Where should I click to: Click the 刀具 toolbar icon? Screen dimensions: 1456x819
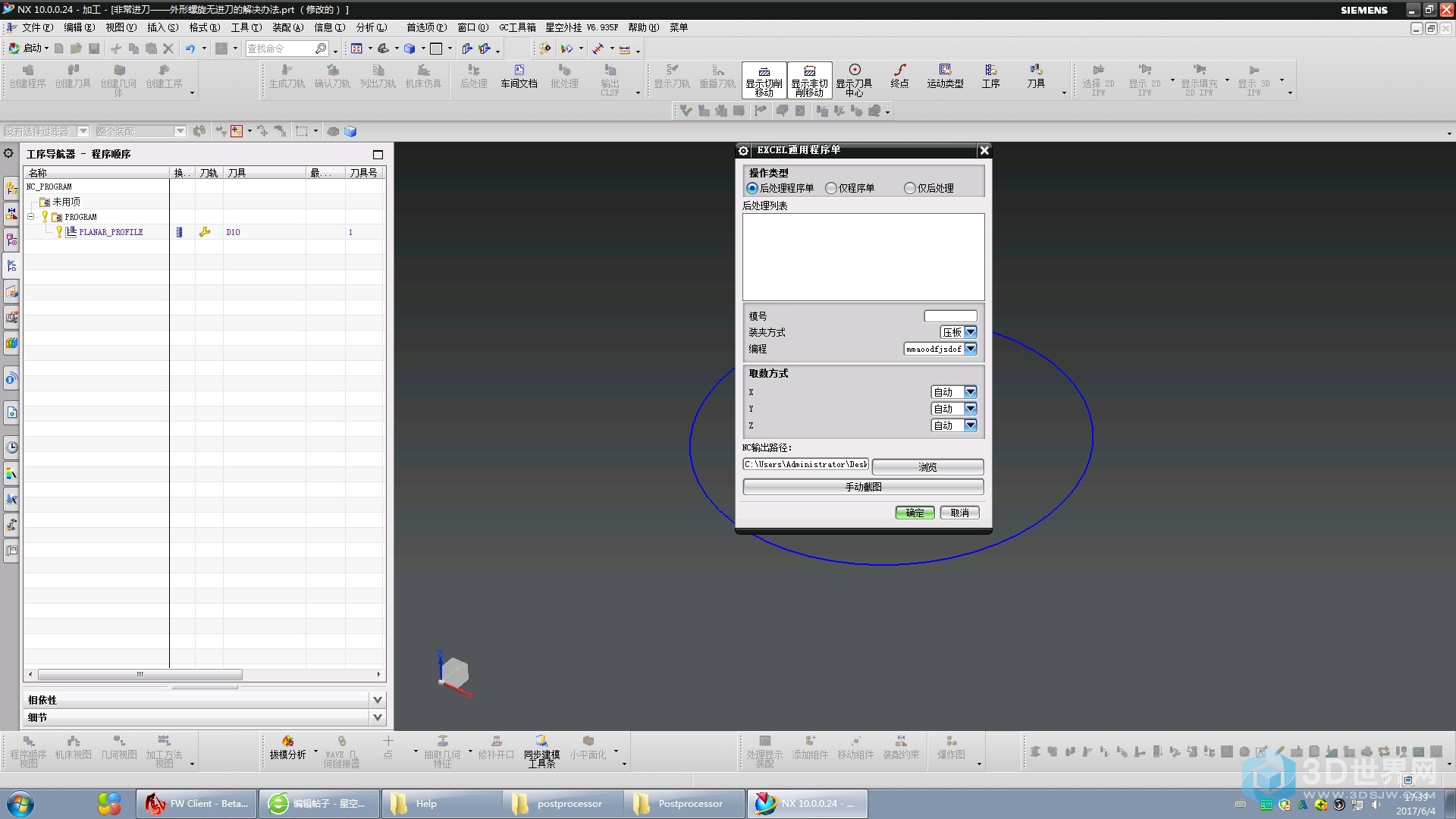[x=1036, y=76]
